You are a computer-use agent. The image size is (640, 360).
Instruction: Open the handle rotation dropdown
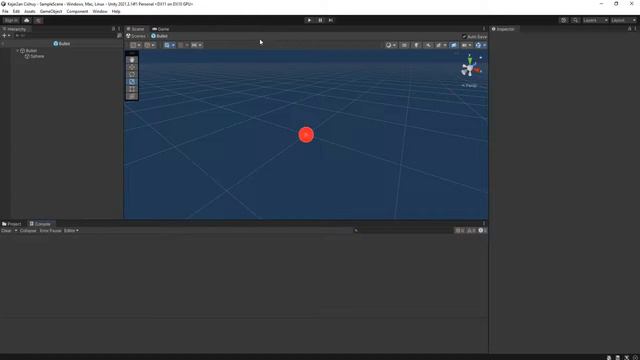150,45
